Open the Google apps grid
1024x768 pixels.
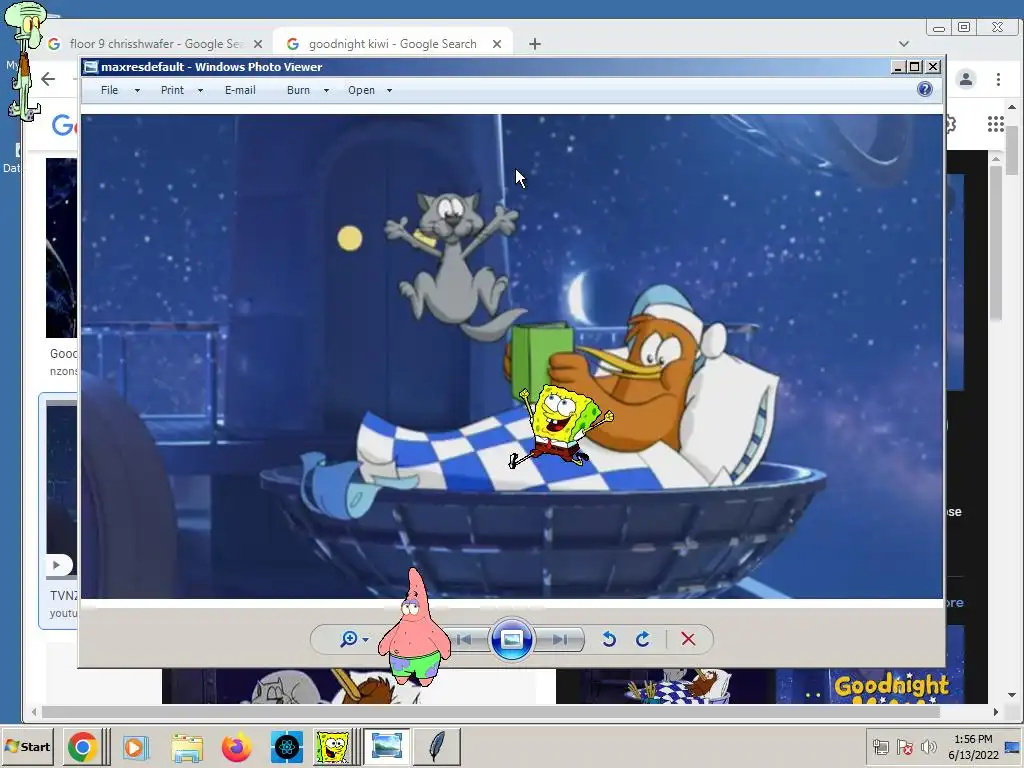point(996,124)
